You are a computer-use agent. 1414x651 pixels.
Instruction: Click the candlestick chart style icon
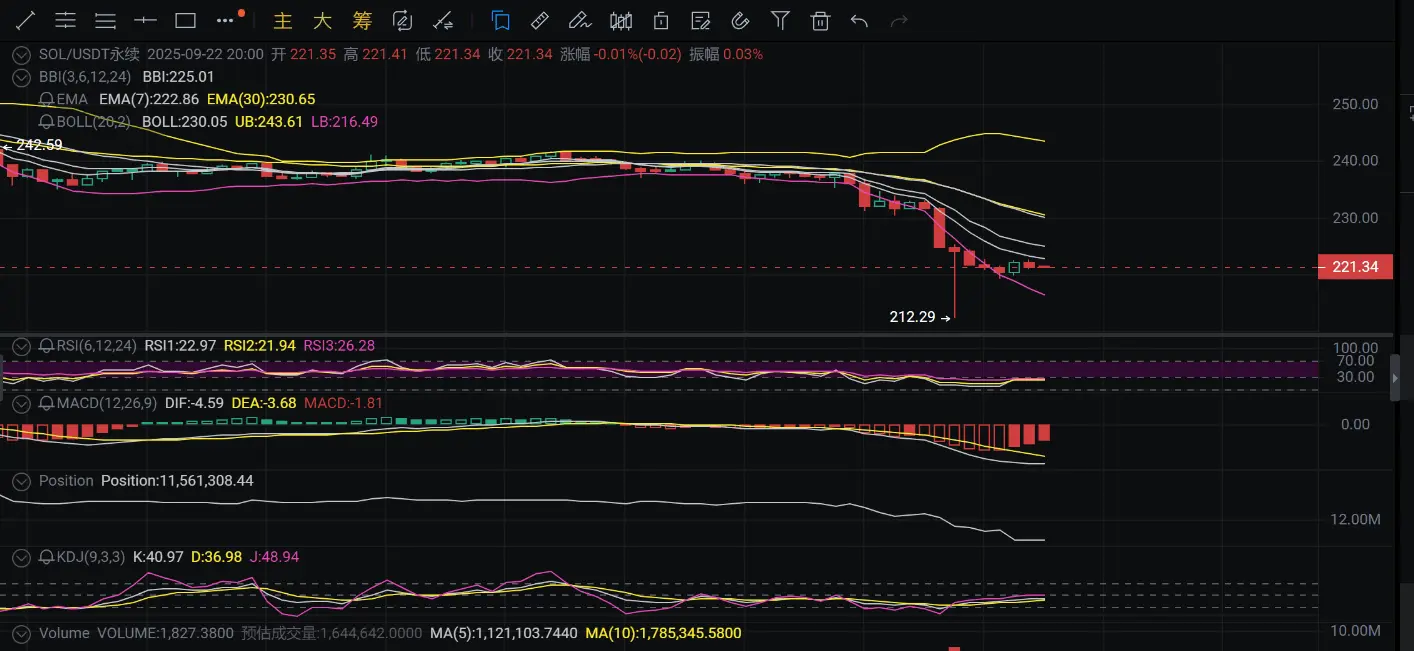click(x=621, y=20)
